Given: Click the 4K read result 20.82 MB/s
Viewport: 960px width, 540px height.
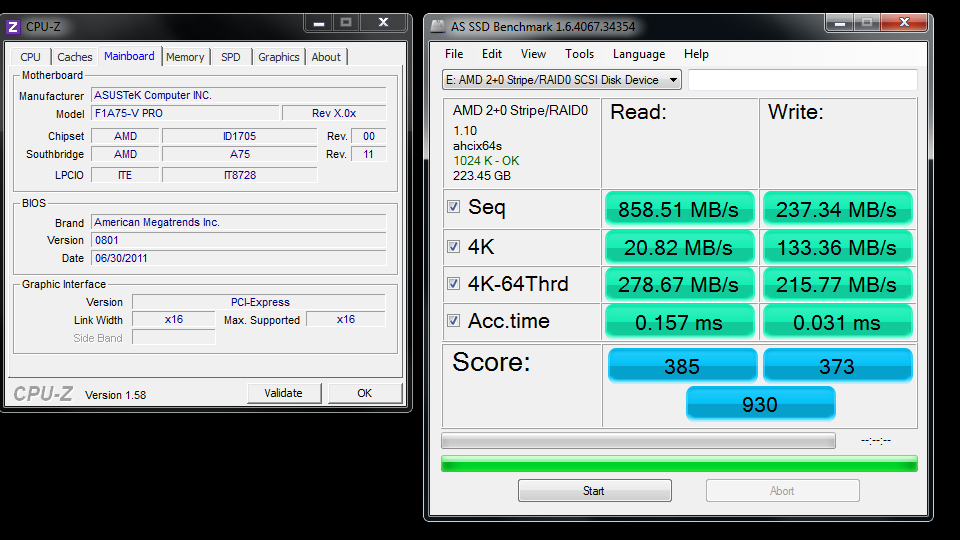Looking at the screenshot, I should pyautogui.click(x=679, y=247).
